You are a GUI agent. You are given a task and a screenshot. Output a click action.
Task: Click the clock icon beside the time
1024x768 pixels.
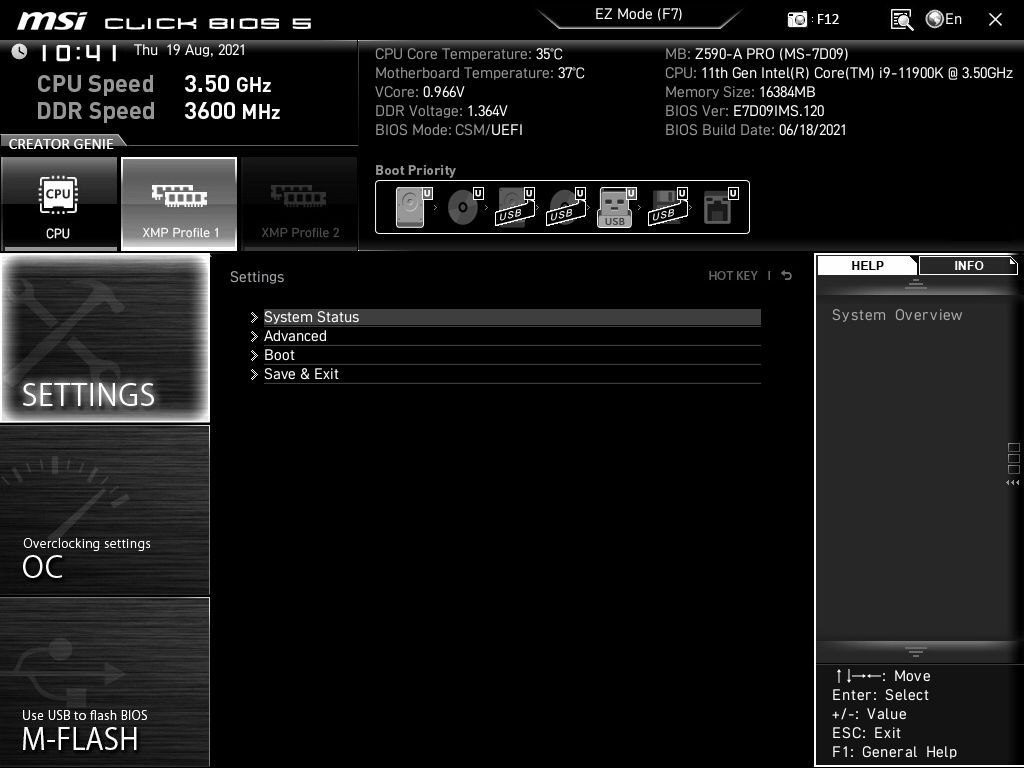click(x=19, y=52)
